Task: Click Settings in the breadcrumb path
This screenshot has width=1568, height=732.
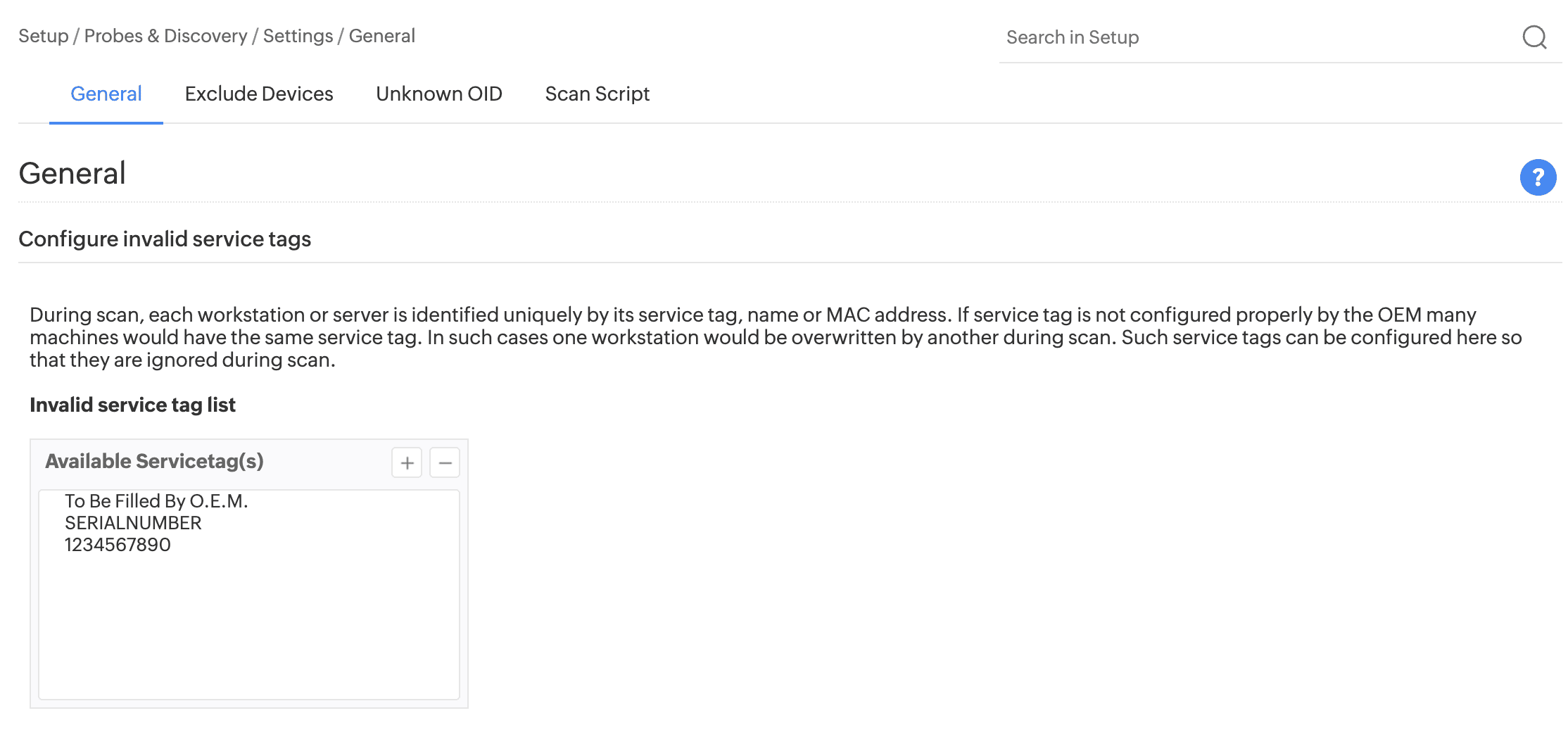Action: 298,36
